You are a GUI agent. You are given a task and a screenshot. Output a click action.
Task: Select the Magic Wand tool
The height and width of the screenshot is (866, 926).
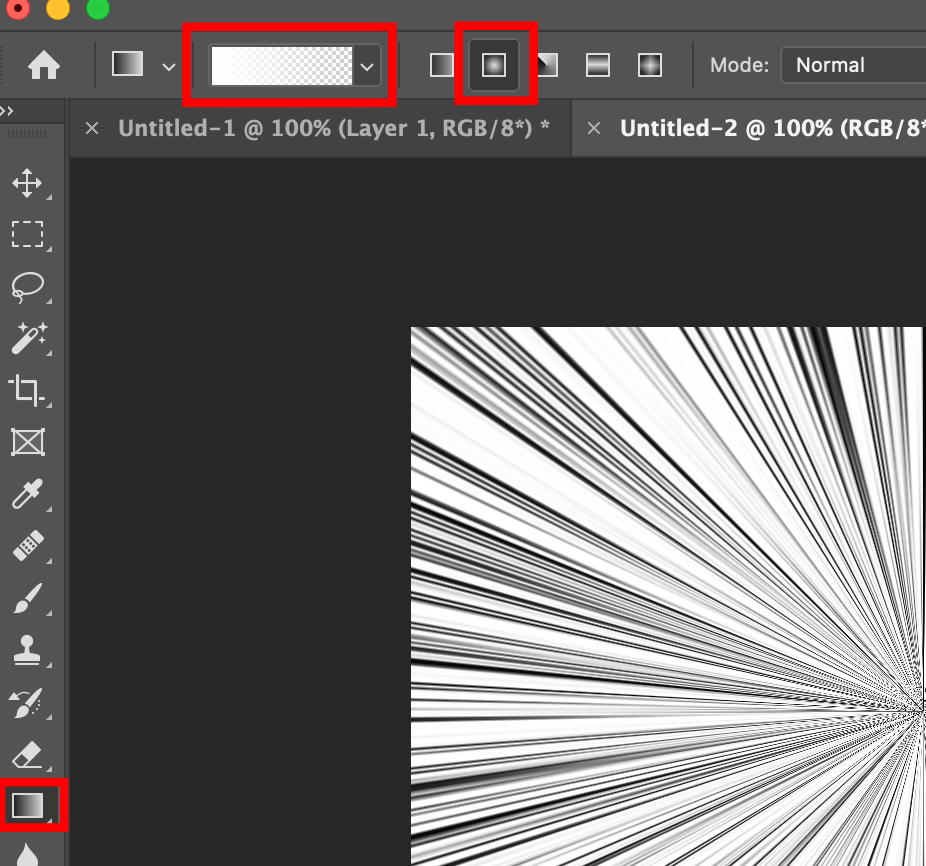tap(28, 338)
